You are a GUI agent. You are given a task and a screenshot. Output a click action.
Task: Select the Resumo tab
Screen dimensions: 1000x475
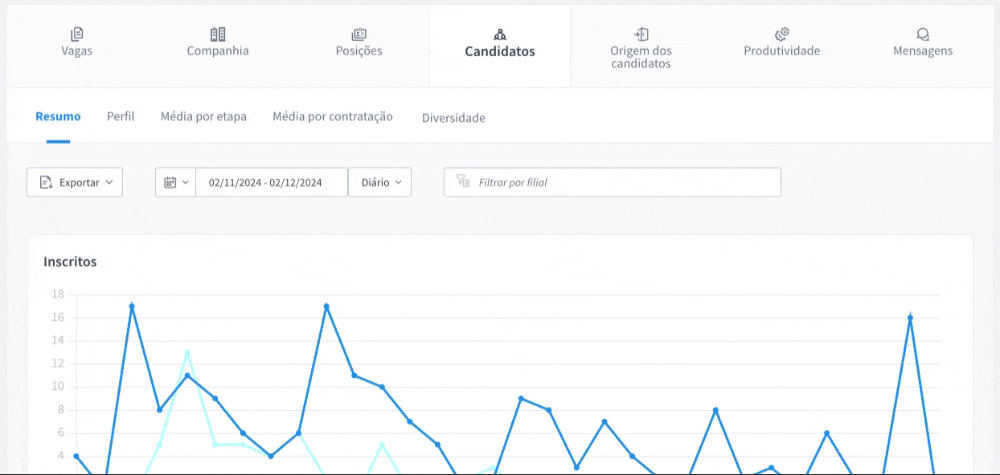[58, 117]
